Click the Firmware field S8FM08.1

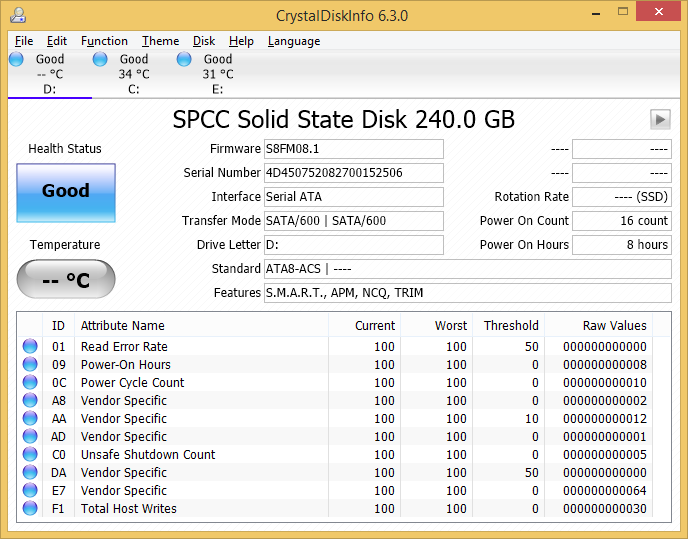point(354,149)
